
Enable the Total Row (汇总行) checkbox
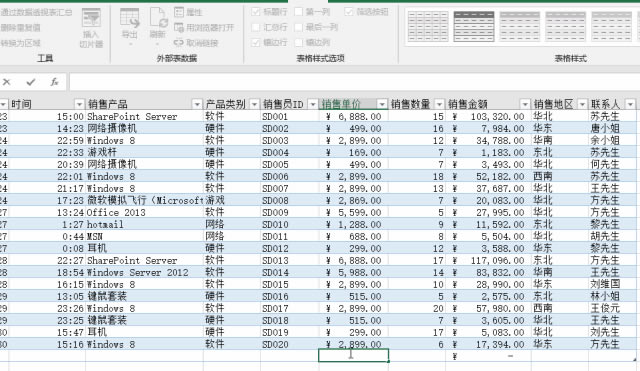click(256, 27)
